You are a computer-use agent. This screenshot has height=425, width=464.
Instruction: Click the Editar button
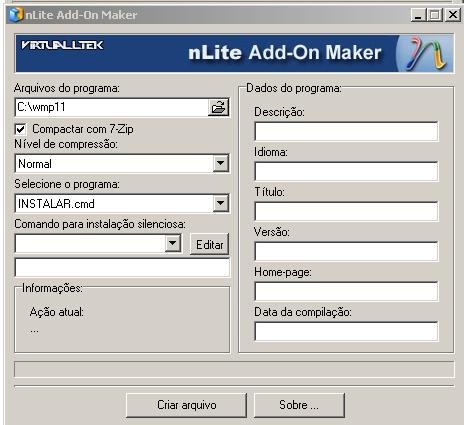pyautogui.click(x=209, y=244)
